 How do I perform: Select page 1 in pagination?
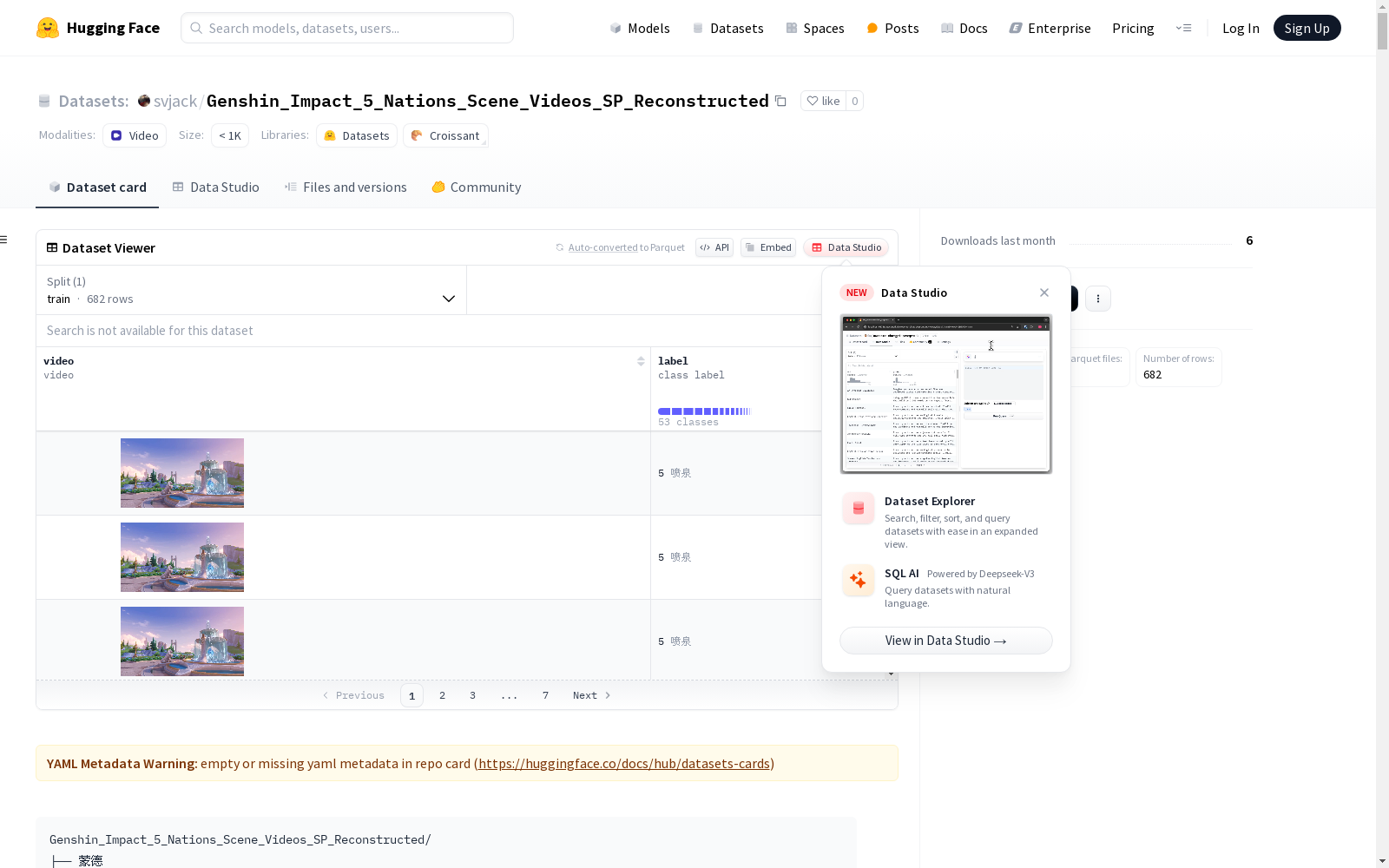point(412,695)
